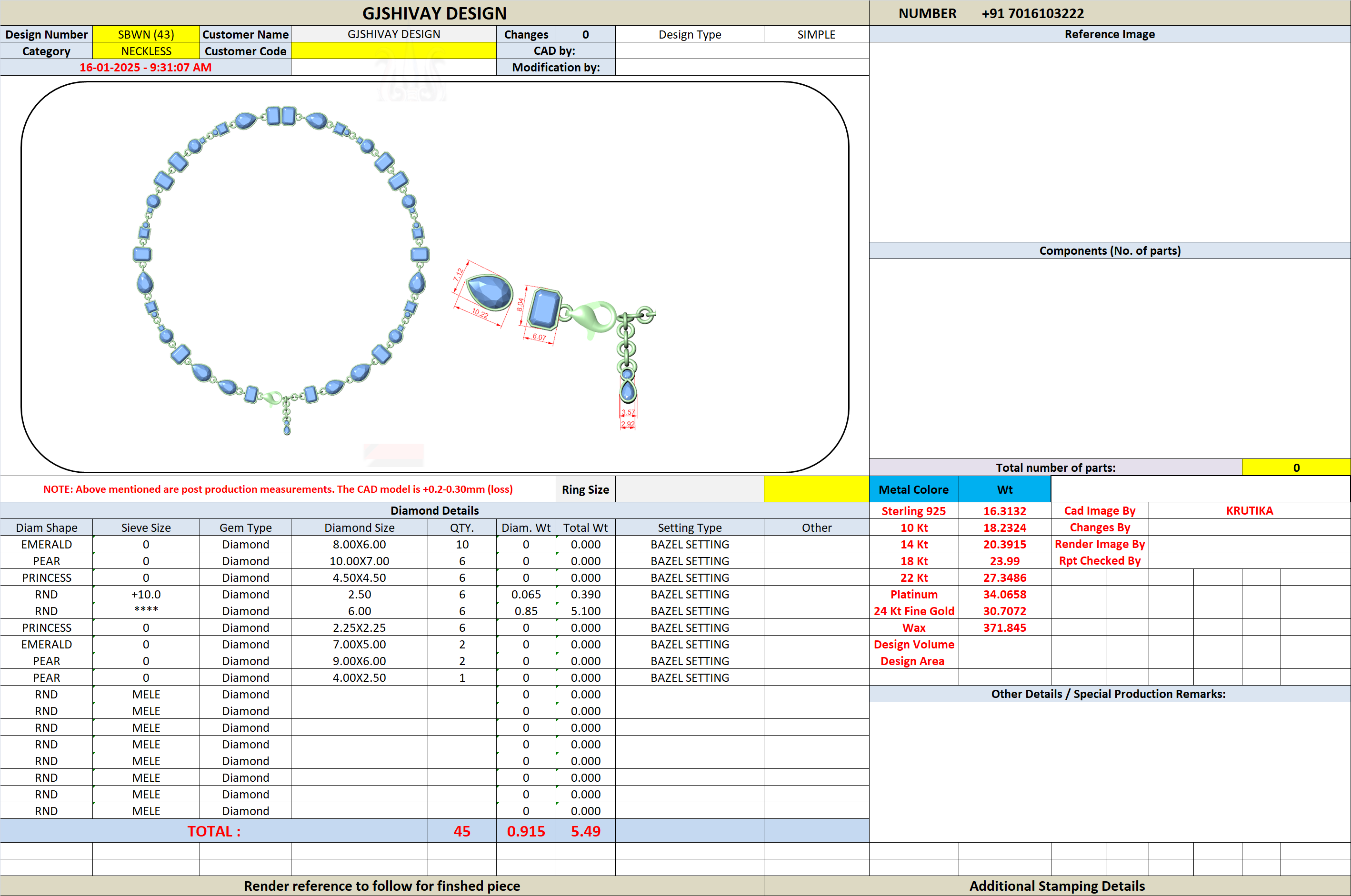
Task: Select the TOTAL quantity value 45
Action: coord(462,831)
